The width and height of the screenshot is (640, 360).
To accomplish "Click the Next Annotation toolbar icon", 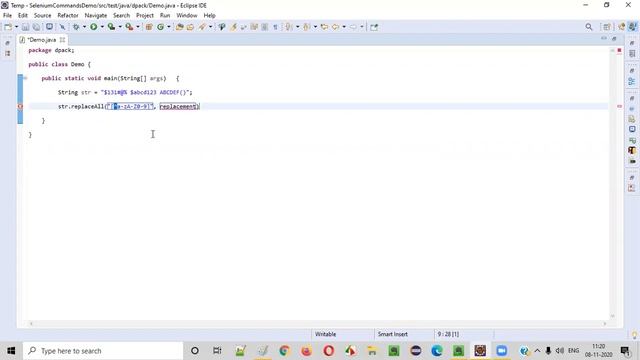I will click(x=289, y=27).
